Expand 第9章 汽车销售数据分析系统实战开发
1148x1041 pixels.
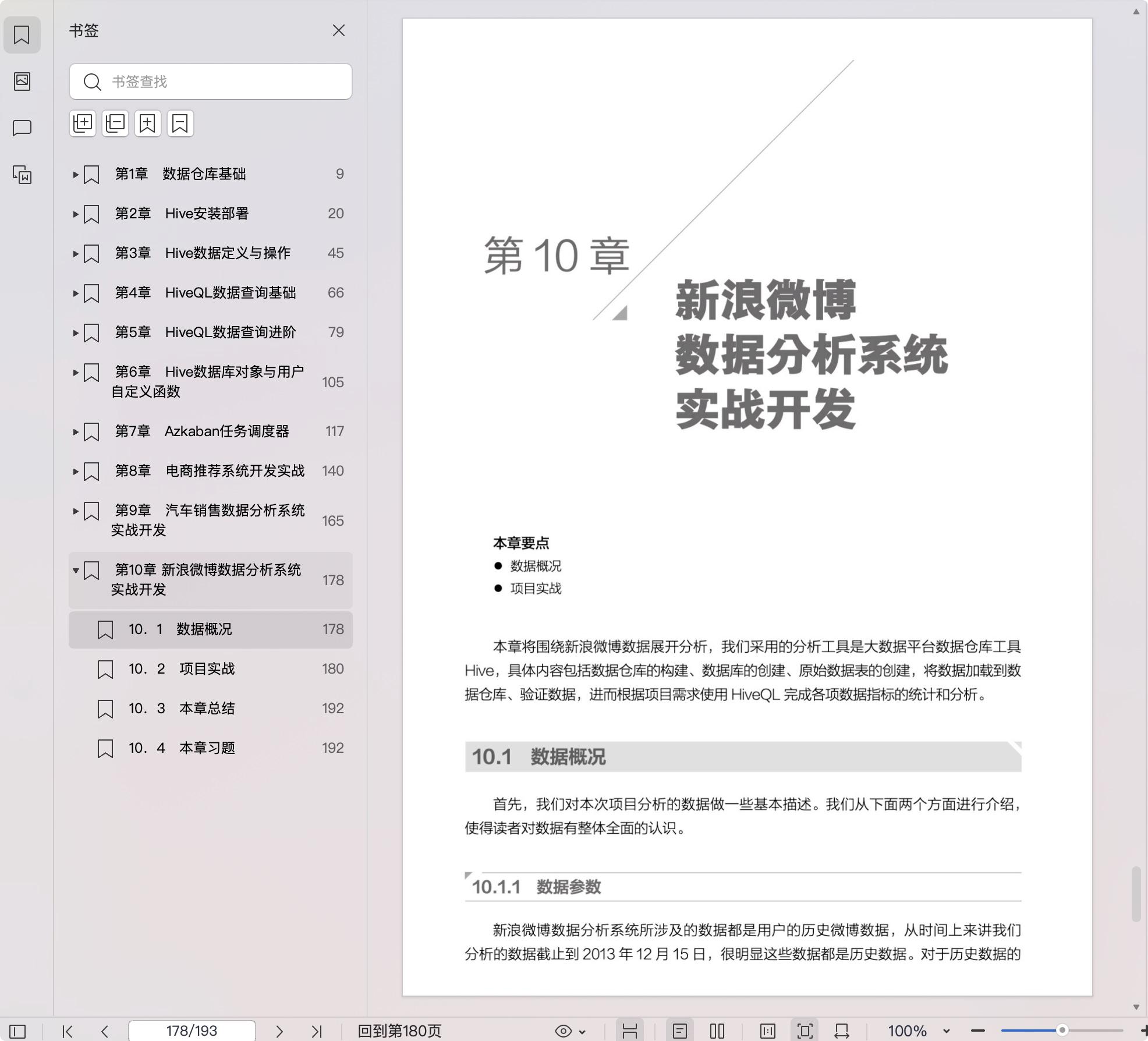pos(75,511)
